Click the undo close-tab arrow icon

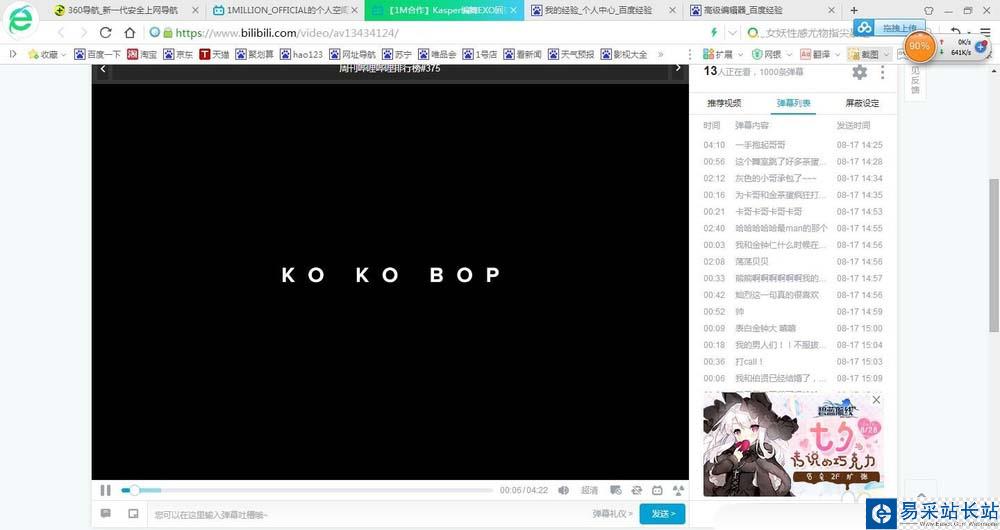955,32
